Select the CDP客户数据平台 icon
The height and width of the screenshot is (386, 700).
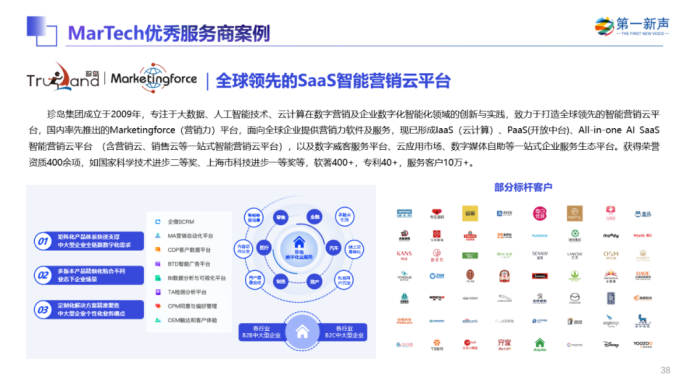click(158, 250)
